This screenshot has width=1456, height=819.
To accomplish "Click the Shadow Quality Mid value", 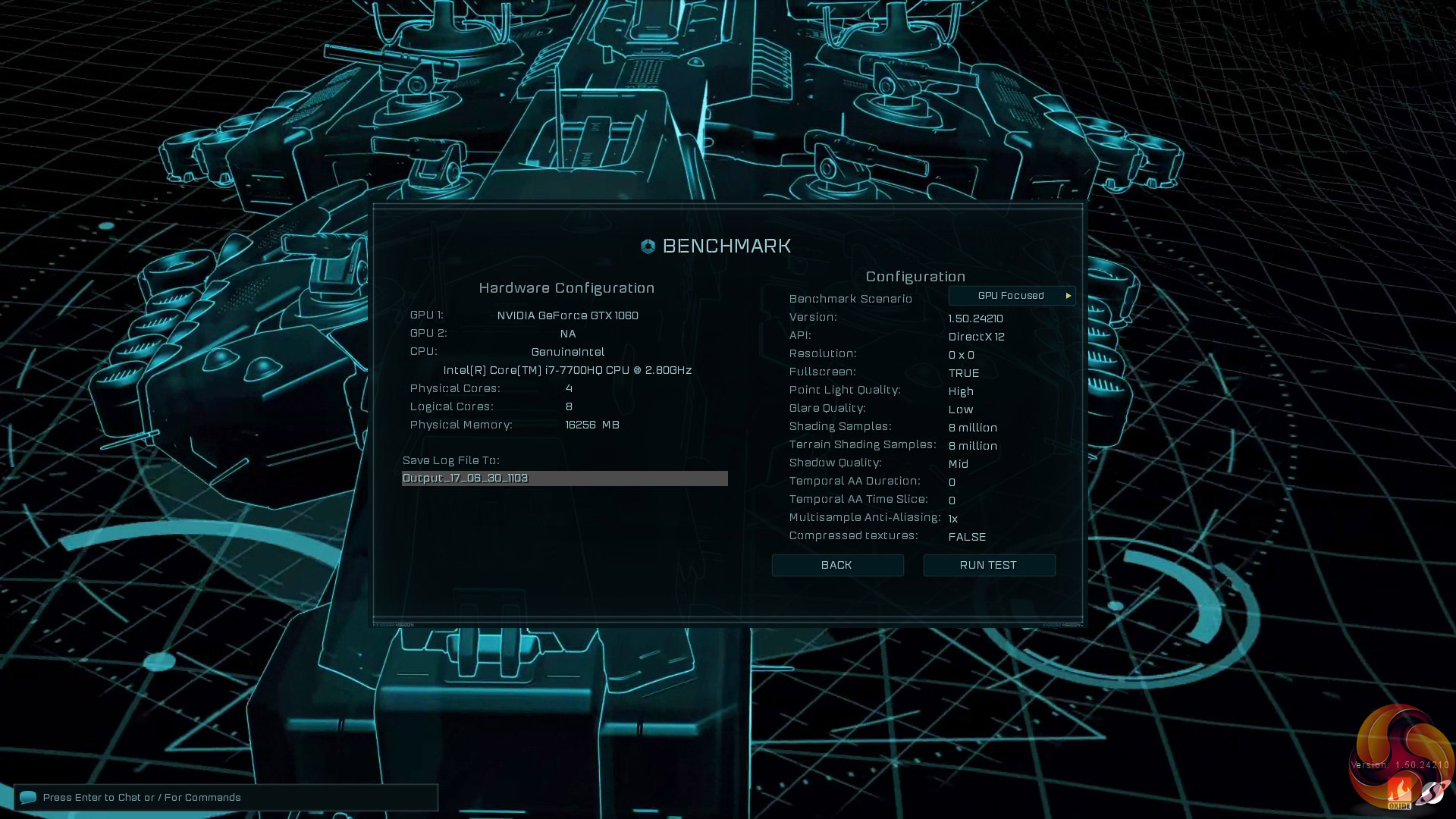I will pyautogui.click(x=958, y=464).
